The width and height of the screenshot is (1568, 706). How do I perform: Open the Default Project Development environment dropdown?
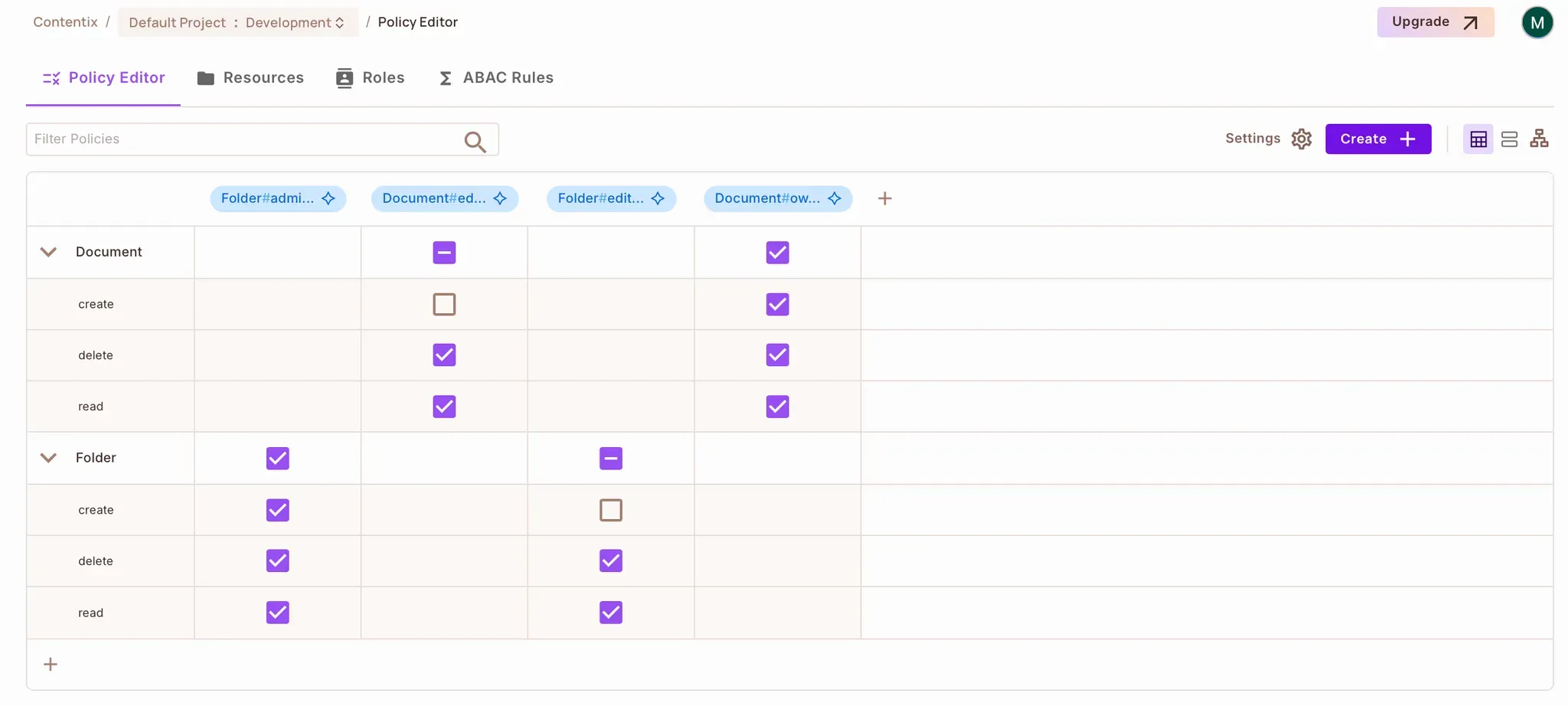[237, 22]
